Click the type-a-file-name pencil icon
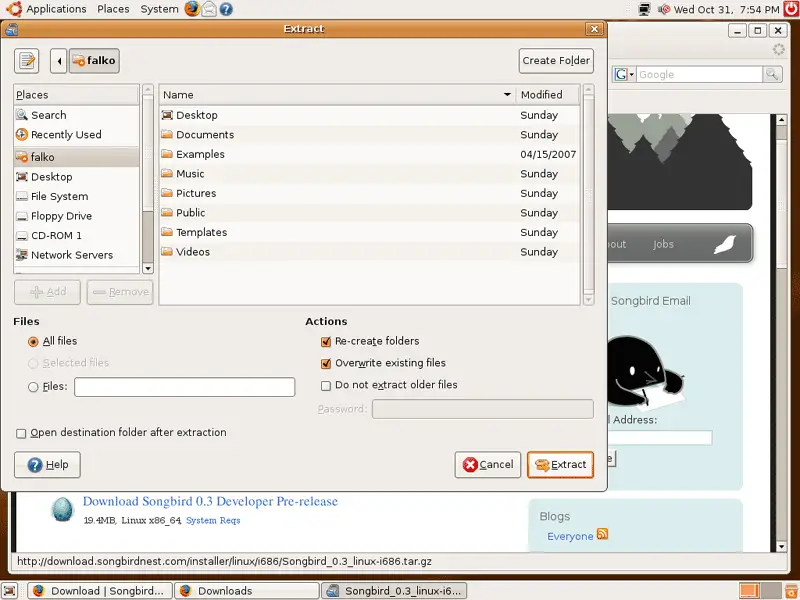This screenshot has width=800, height=600. [x=27, y=61]
